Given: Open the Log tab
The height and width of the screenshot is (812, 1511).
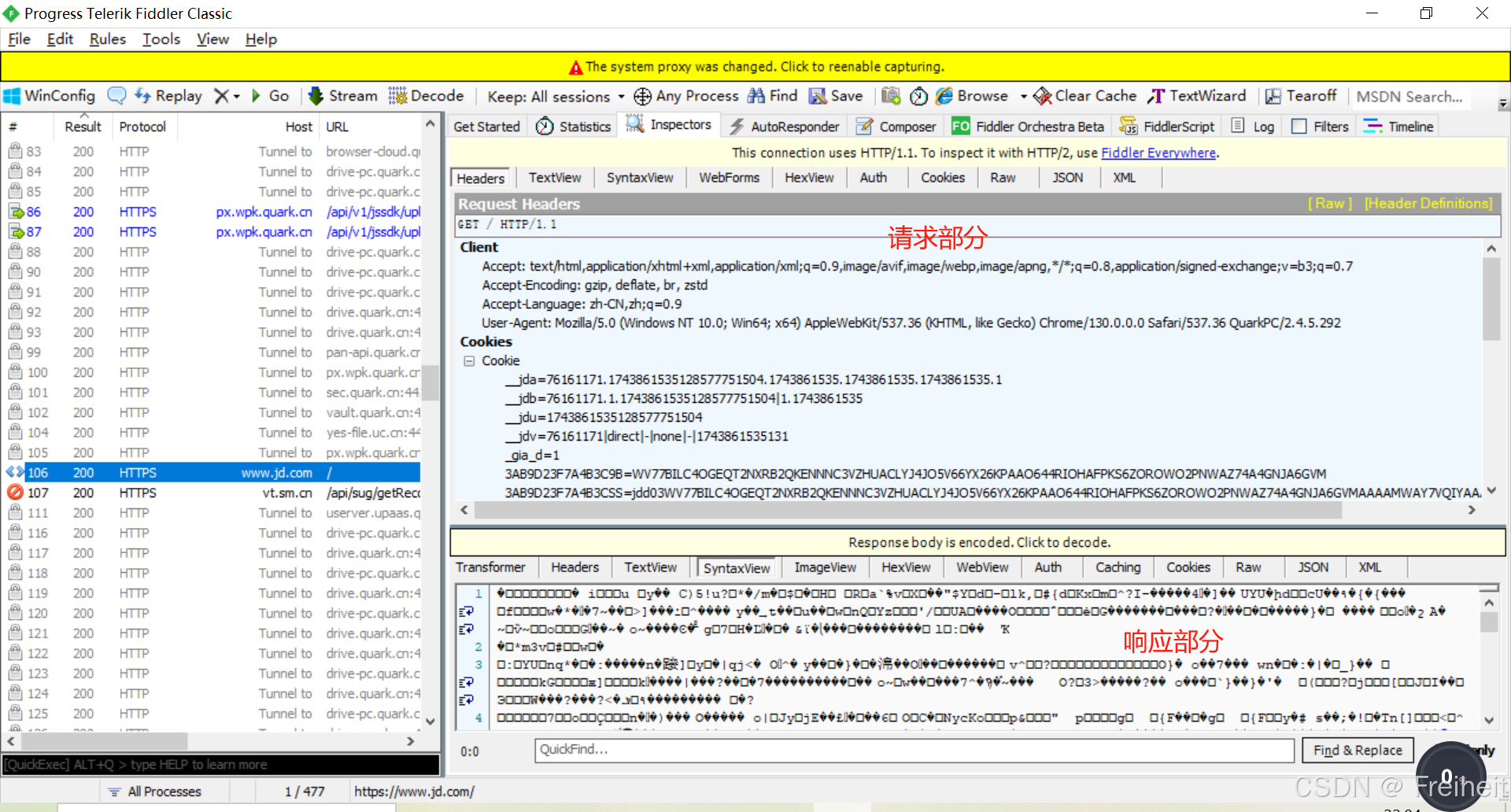Looking at the screenshot, I should 1253,127.
